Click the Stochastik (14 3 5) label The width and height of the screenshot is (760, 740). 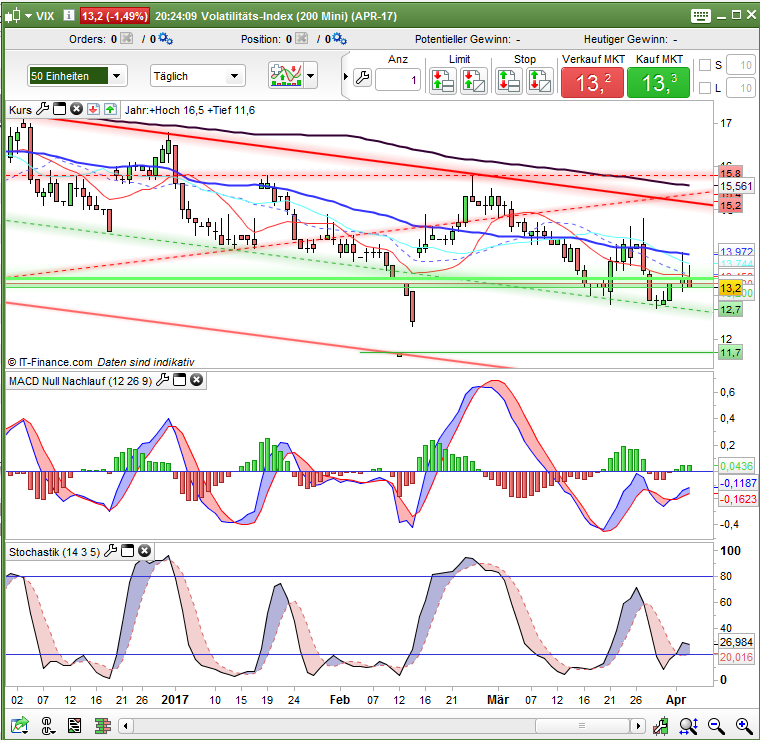[x=54, y=552]
